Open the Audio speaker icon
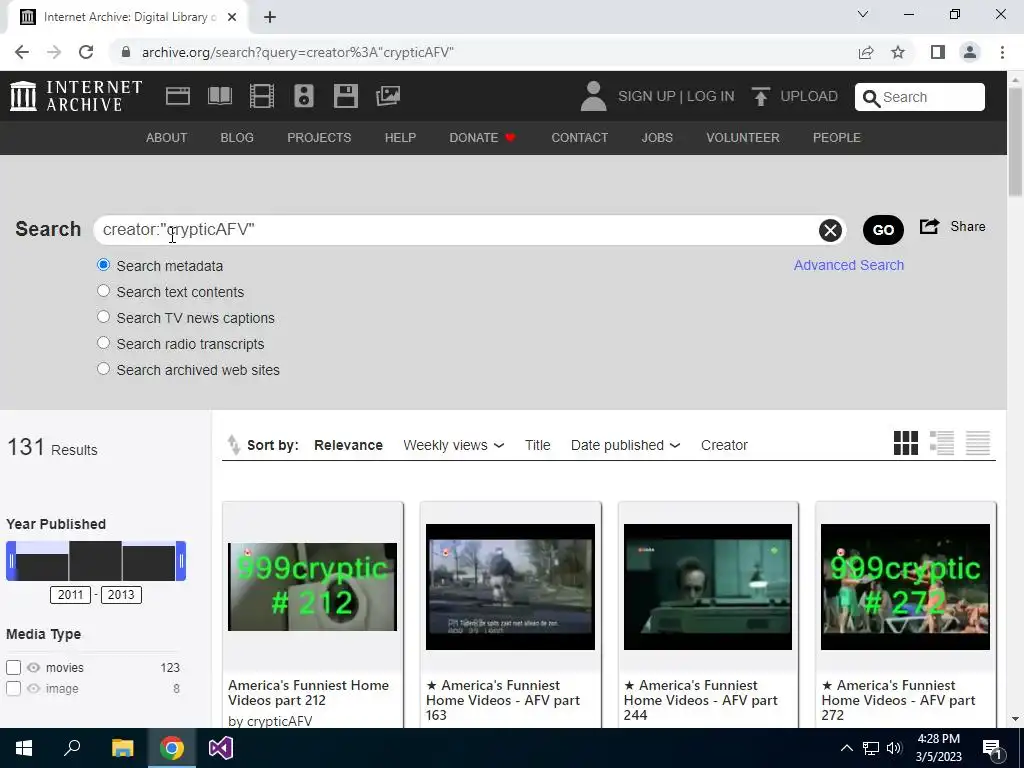Image resolution: width=1024 pixels, height=768 pixels. pos(304,96)
